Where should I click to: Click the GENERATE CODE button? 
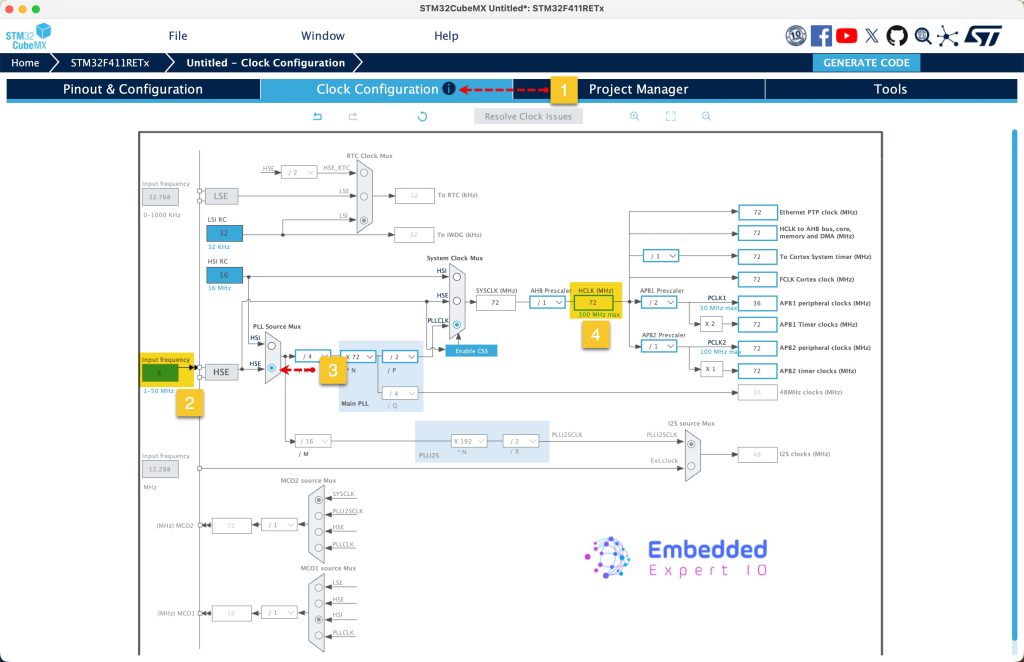866,63
